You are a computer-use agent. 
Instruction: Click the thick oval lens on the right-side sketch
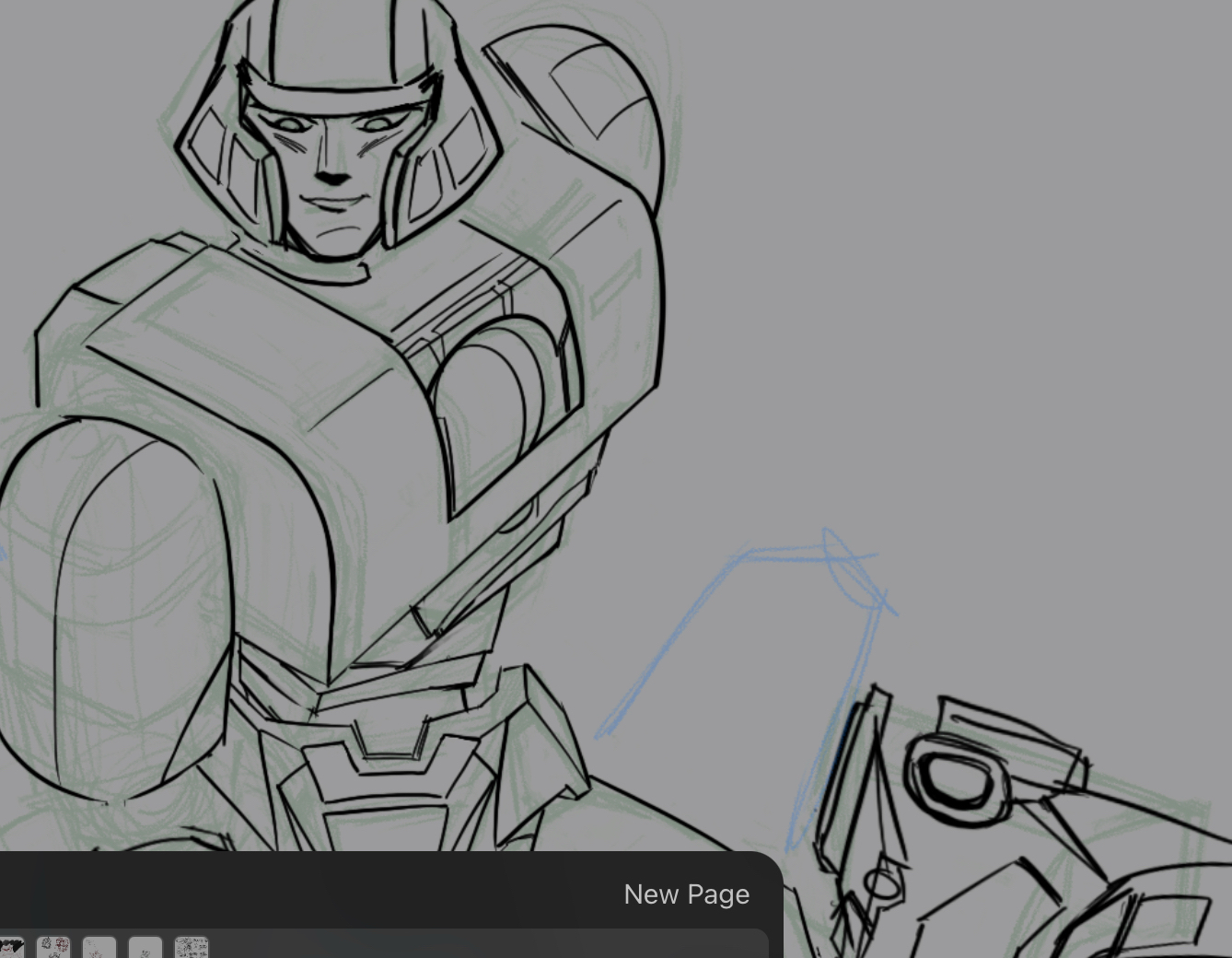pos(953,776)
